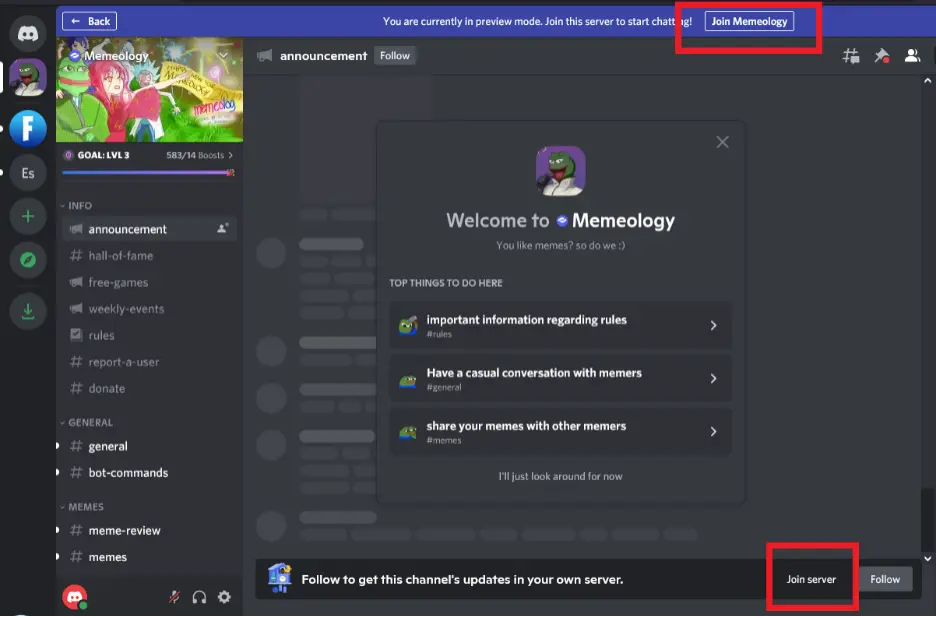Click Follow next to announcement header
This screenshot has width=936, height=618.
pos(395,56)
